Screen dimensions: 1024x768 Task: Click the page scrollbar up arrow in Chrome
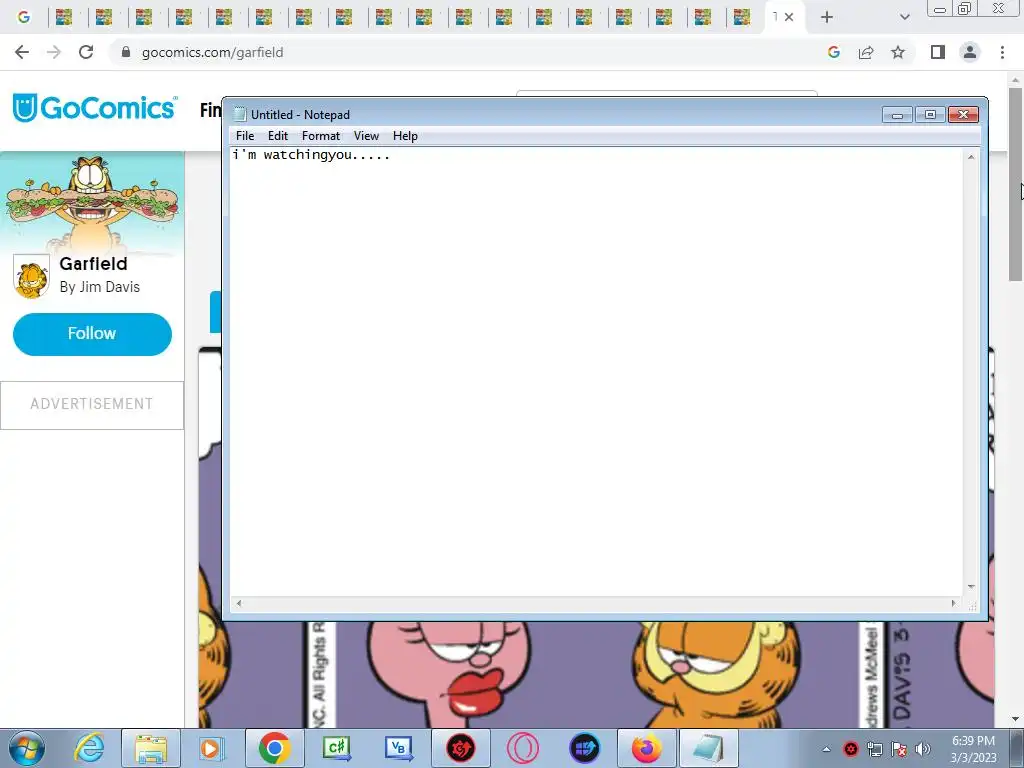[x=1015, y=80]
